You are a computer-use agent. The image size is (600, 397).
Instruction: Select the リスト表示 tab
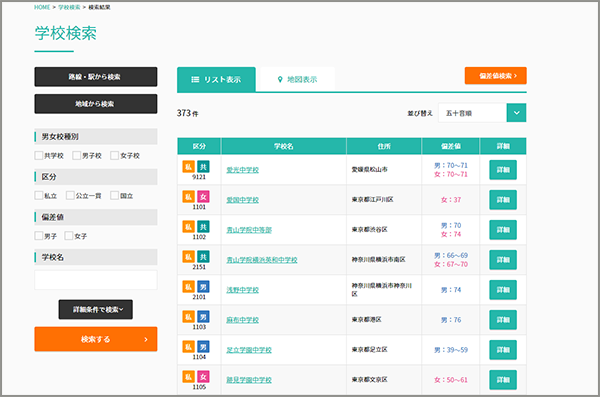pyautogui.click(x=216, y=79)
